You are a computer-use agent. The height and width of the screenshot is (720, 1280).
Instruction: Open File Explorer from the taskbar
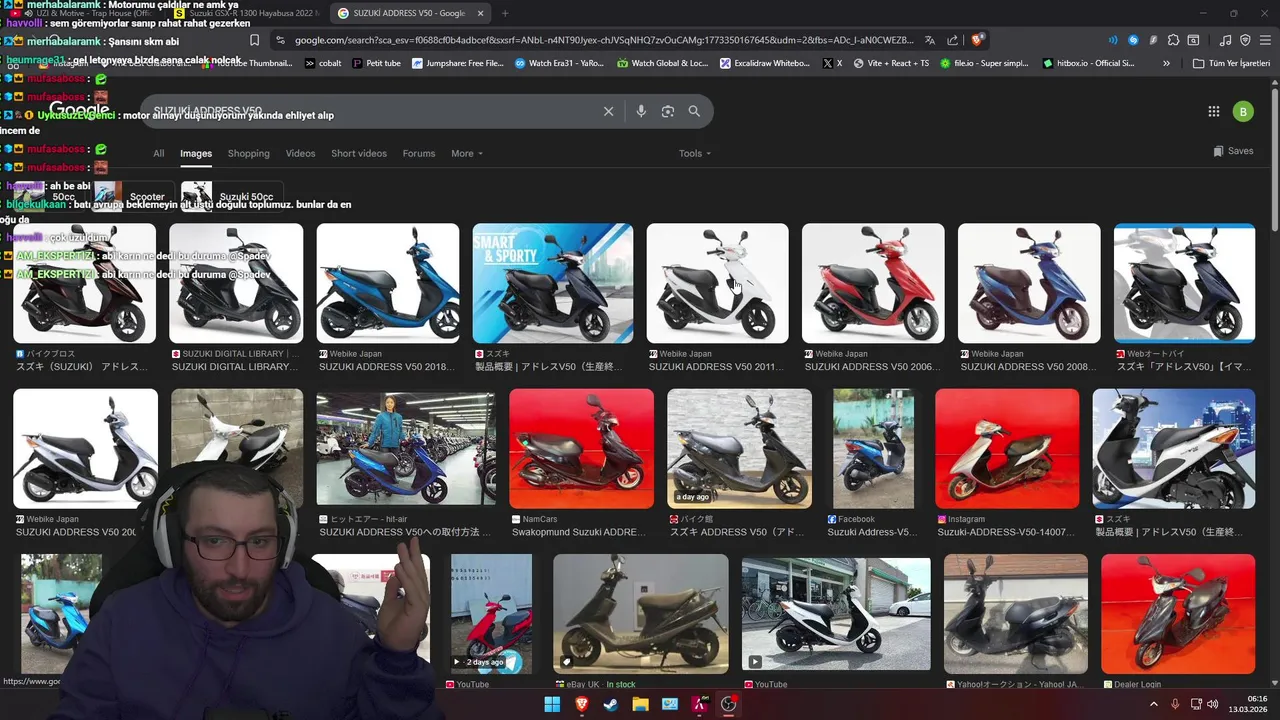(x=640, y=704)
